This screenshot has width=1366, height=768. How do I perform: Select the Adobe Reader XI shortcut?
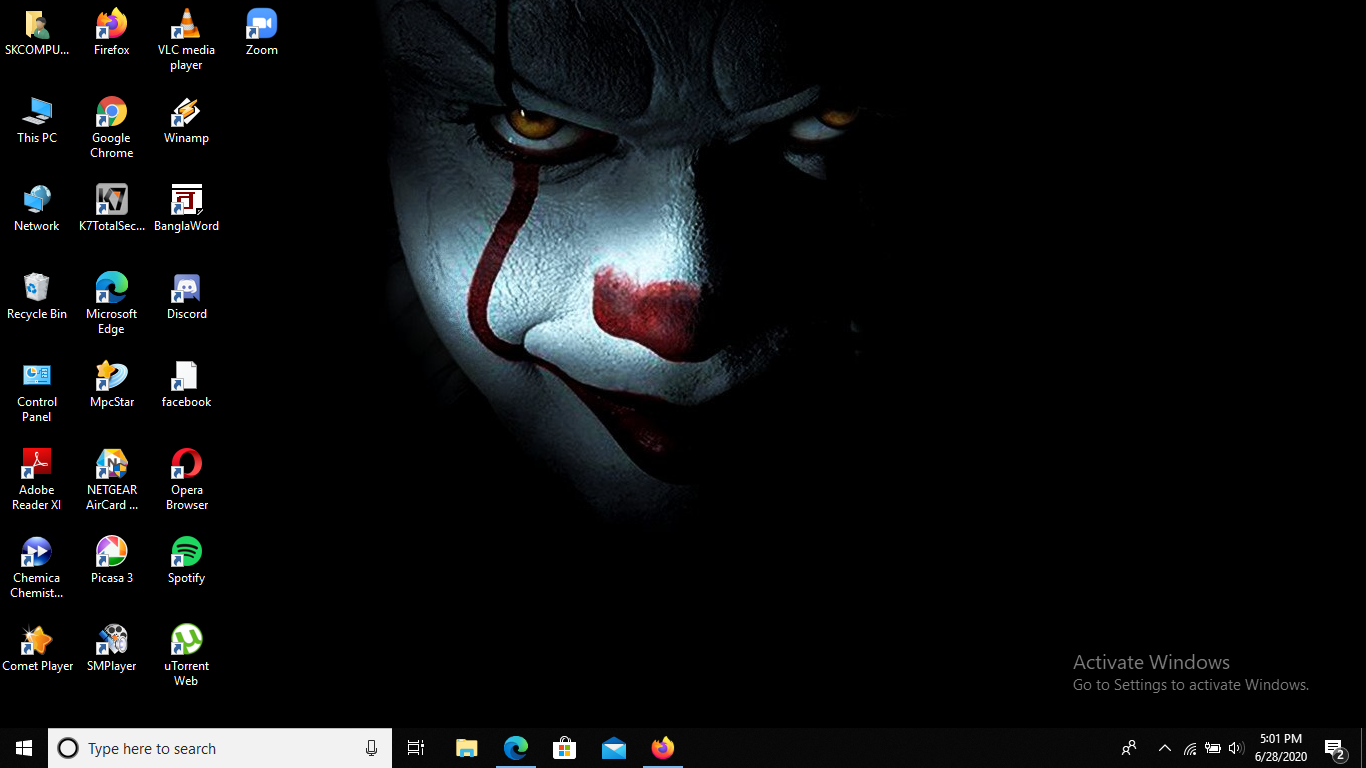pos(37,480)
